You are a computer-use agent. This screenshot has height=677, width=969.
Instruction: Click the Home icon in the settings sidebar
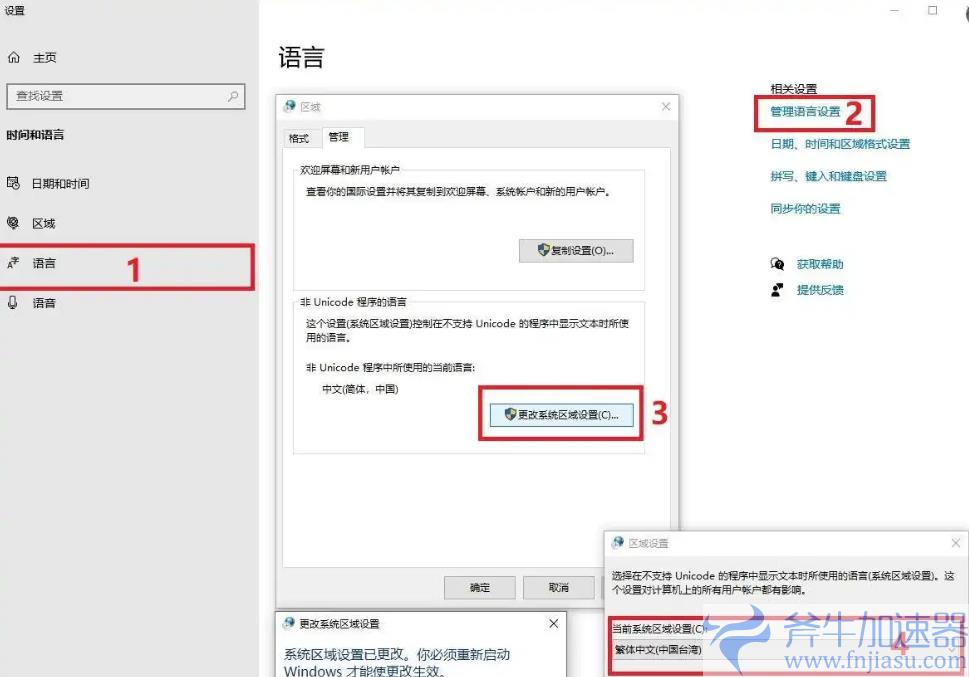pos(14,58)
